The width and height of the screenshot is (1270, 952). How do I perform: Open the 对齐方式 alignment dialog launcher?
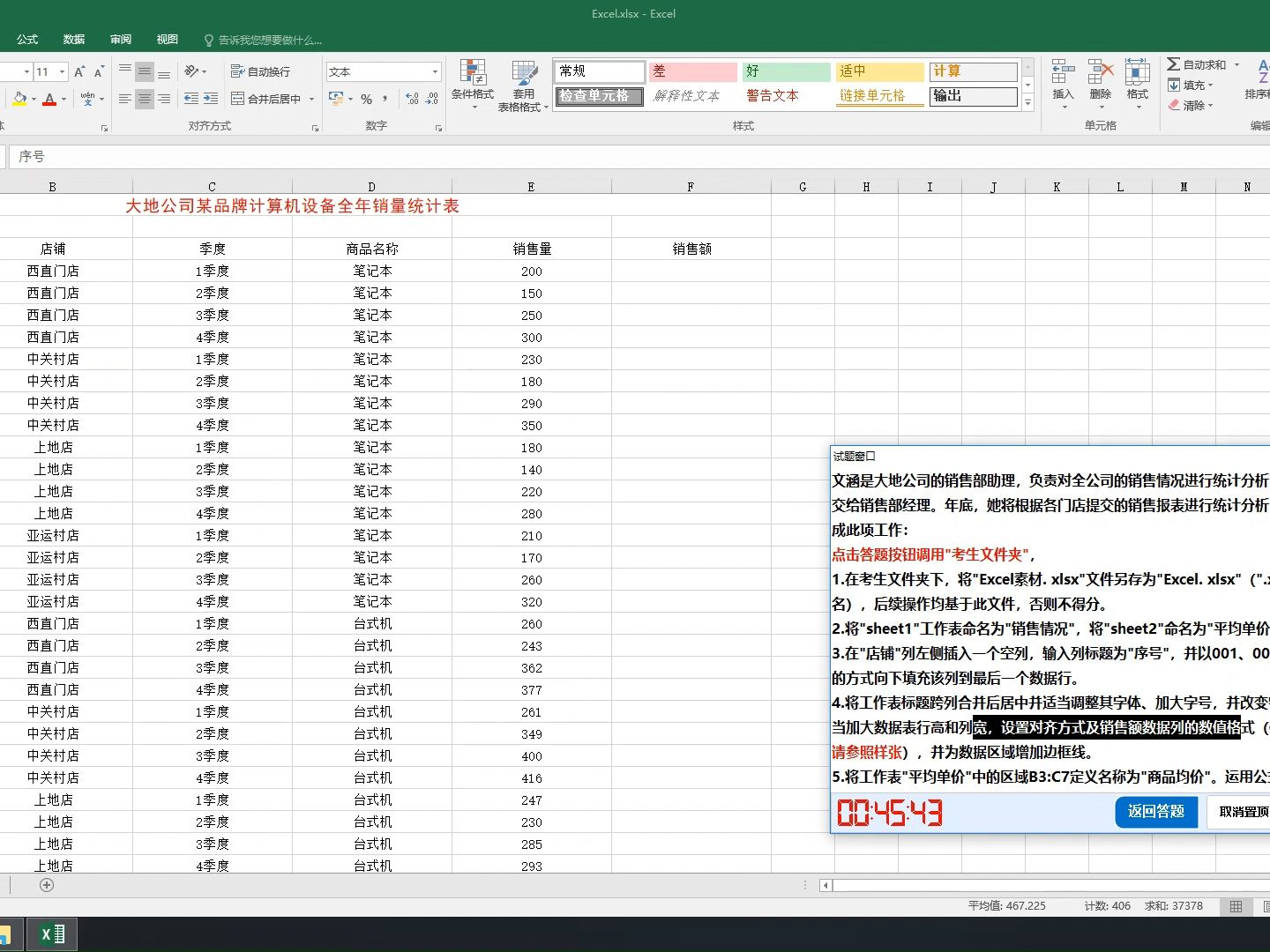click(316, 128)
